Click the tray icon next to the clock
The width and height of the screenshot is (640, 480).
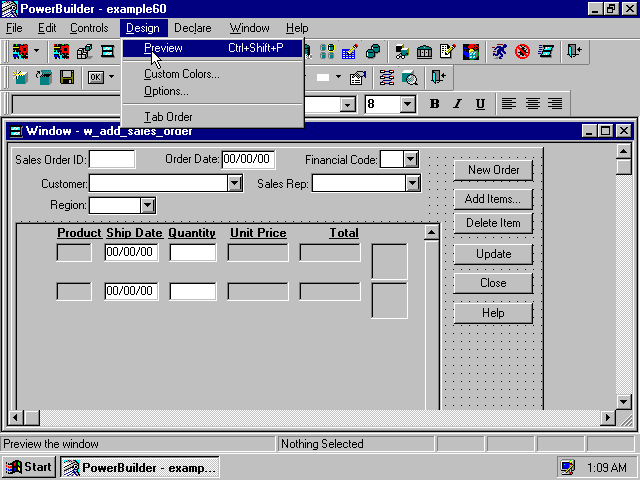click(568, 467)
